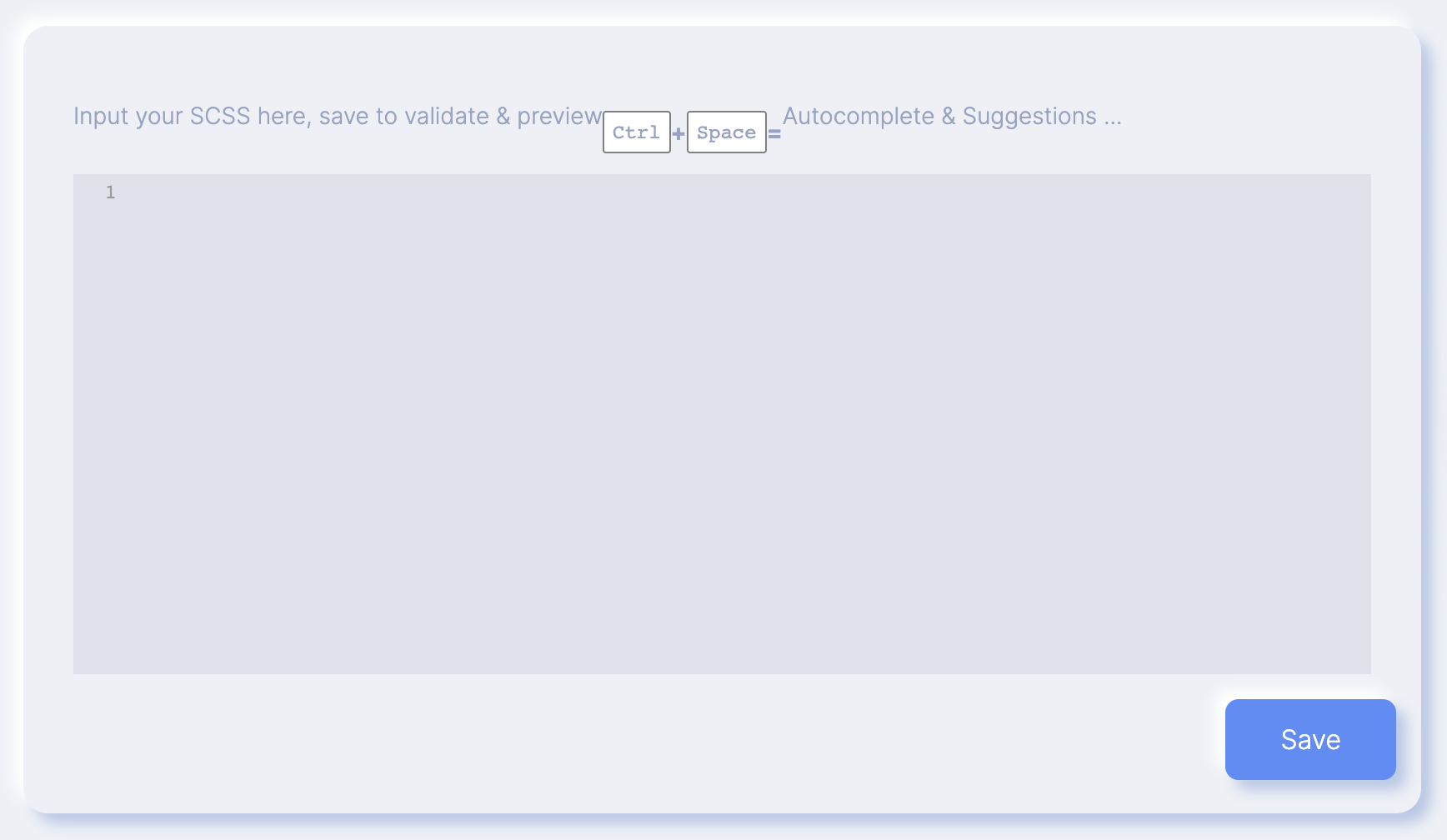Click the word SCSS in instructions

[220, 116]
